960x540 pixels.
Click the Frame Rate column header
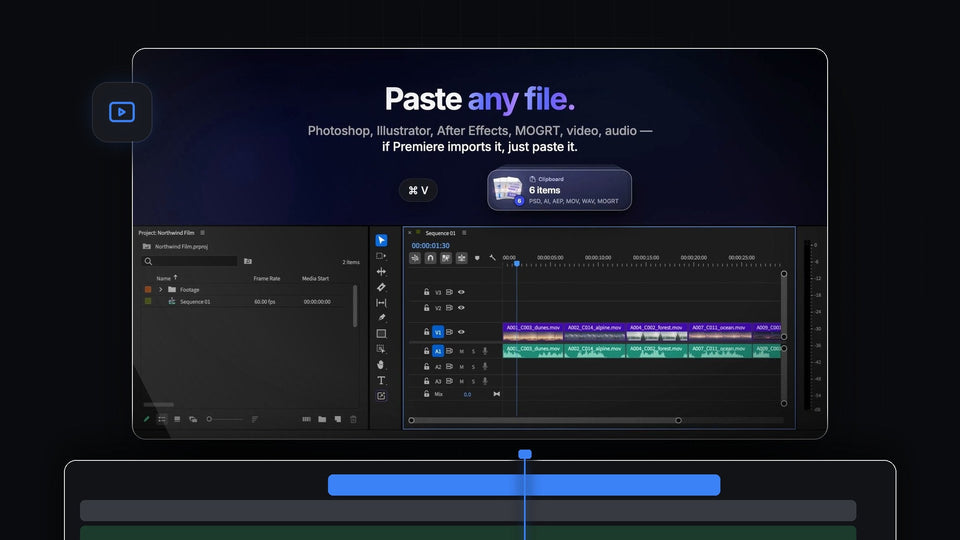click(267, 278)
